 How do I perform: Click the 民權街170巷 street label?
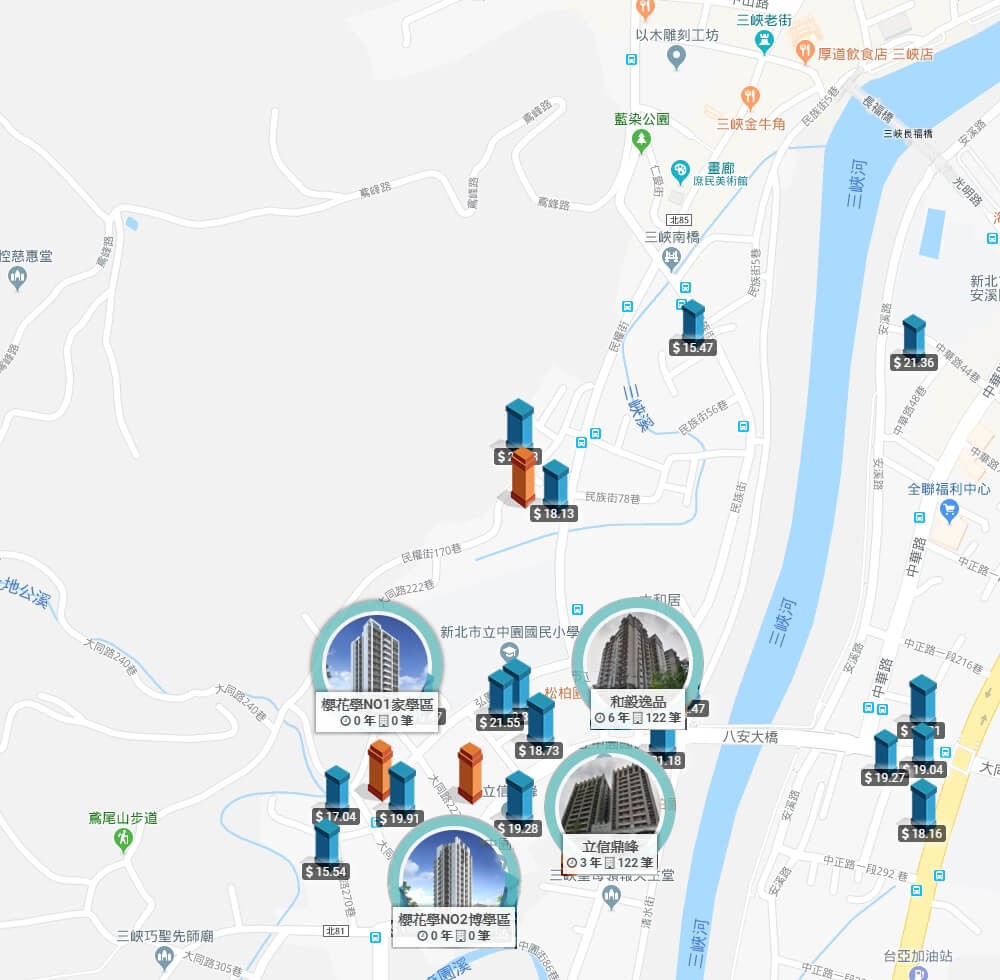coord(431,553)
